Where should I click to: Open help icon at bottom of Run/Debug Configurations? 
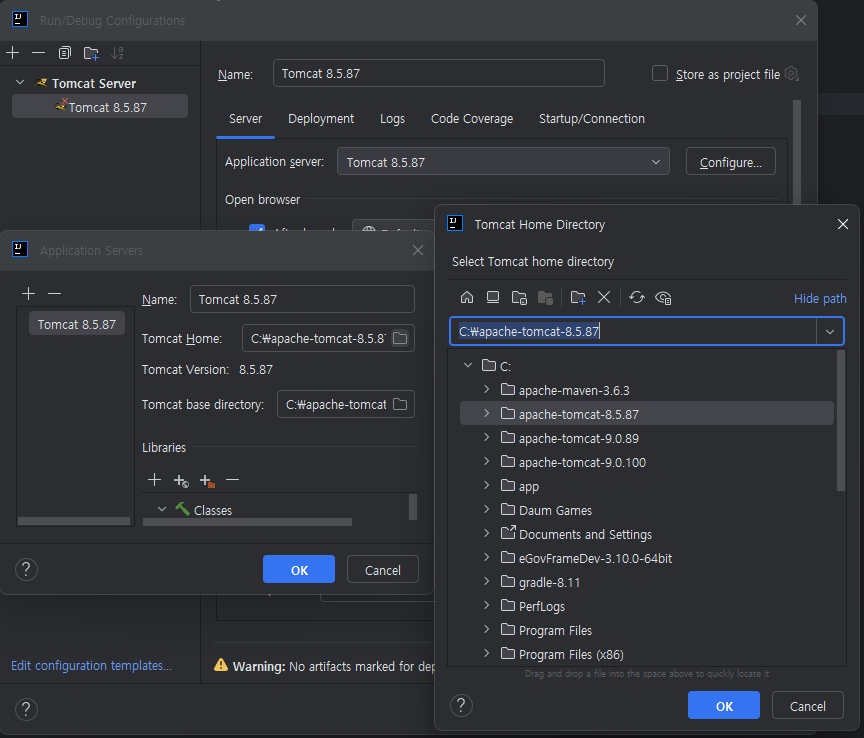tap(26, 709)
